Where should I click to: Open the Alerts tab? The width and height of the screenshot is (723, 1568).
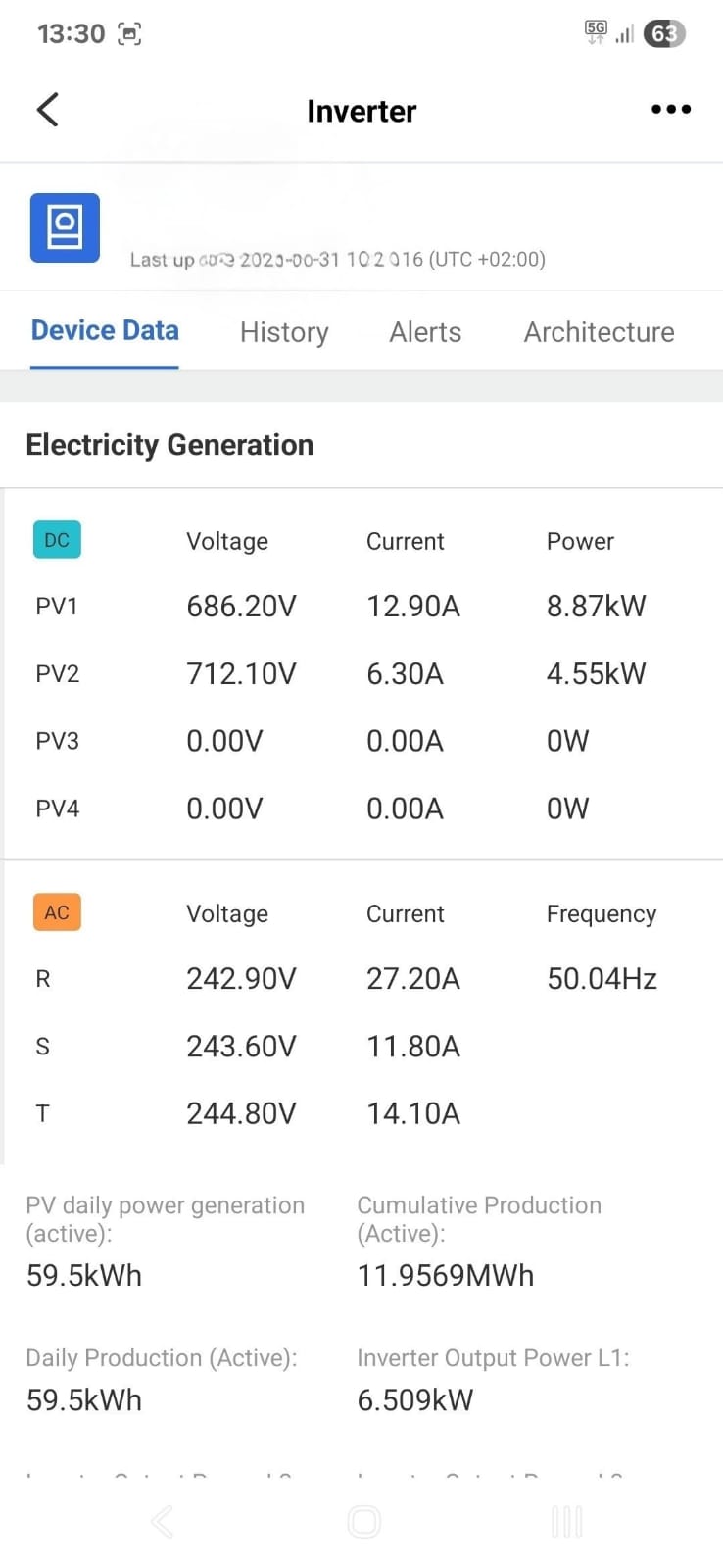pos(425,332)
